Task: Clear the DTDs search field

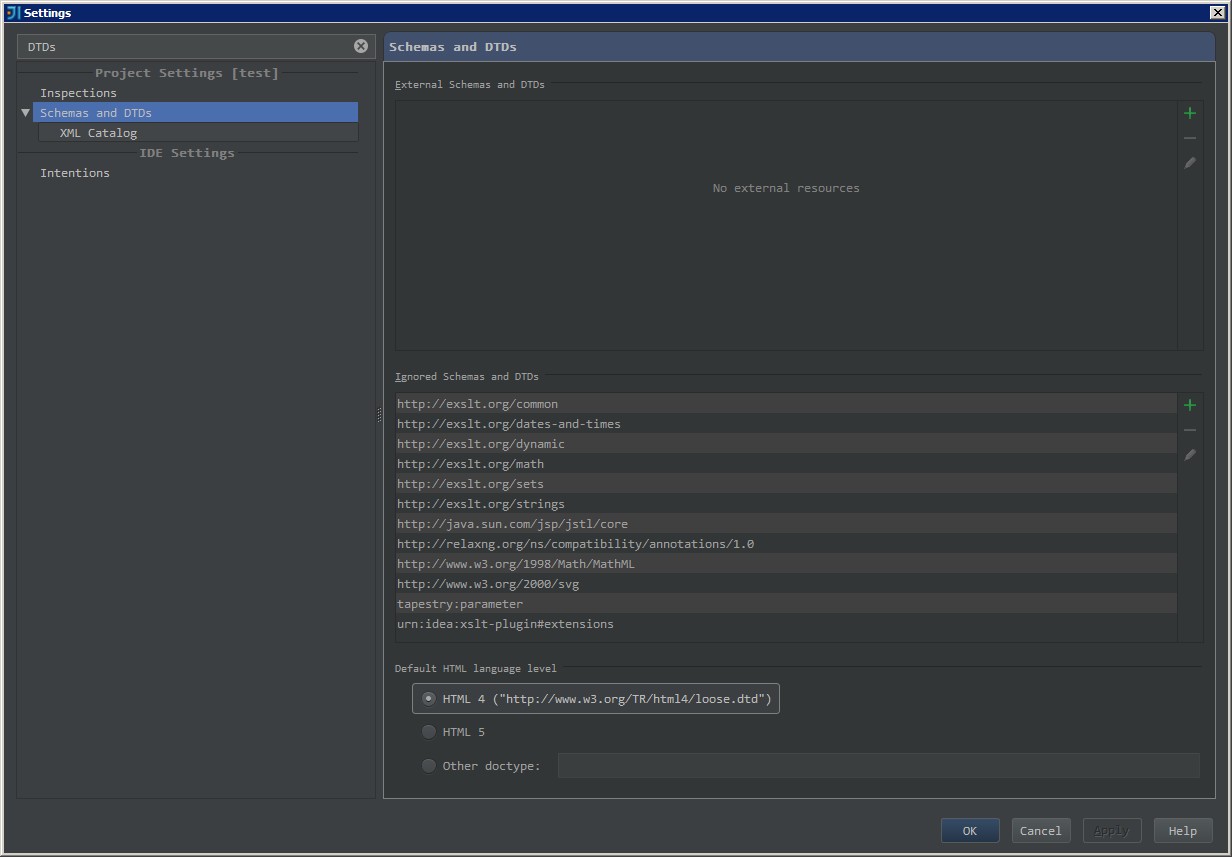Action: click(x=360, y=46)
